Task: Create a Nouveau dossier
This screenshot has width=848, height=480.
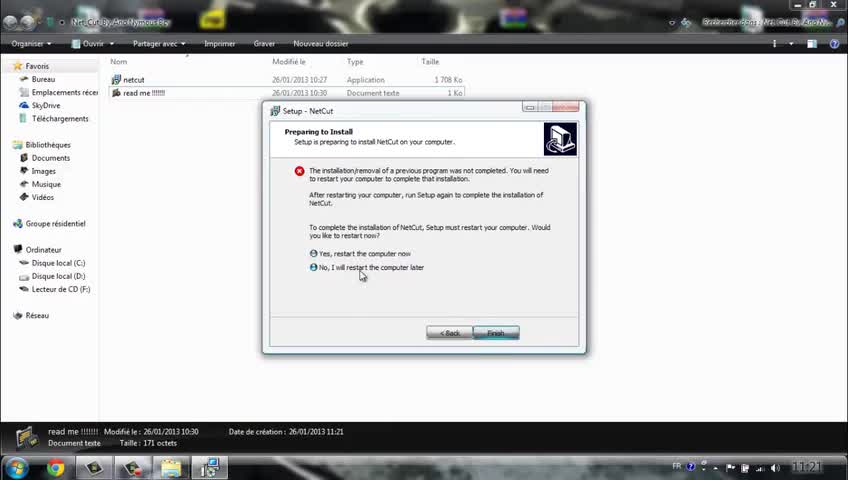Action: [321, 44]
